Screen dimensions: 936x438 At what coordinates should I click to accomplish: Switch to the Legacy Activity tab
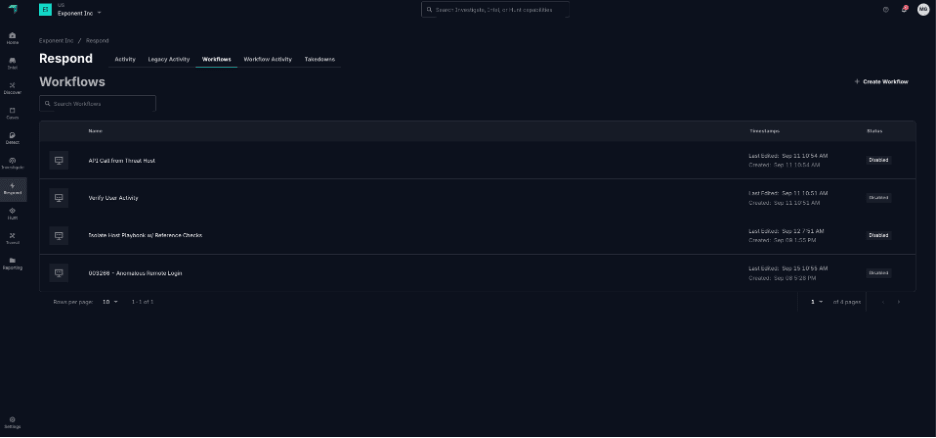169,60
